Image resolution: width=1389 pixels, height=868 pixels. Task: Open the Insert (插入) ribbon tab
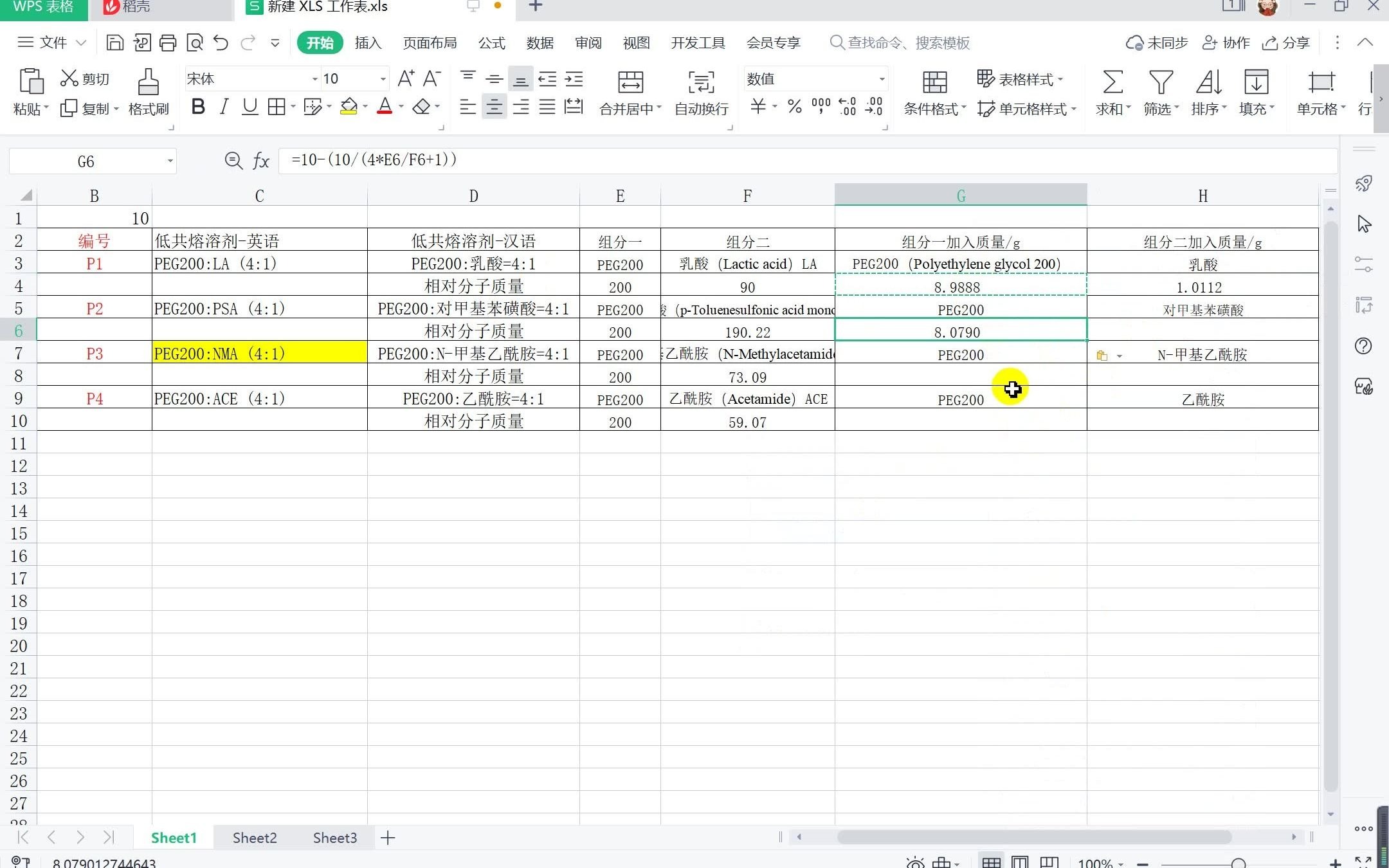[x=368, y=43]
